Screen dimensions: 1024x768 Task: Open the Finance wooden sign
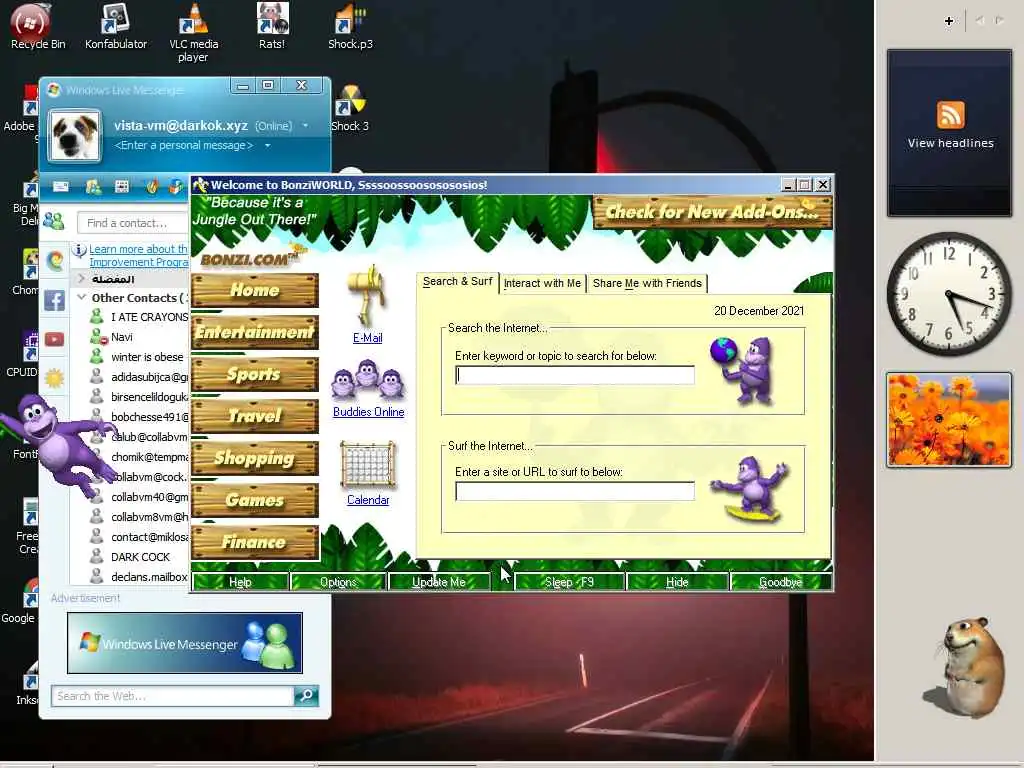click(x=255, y=542)
